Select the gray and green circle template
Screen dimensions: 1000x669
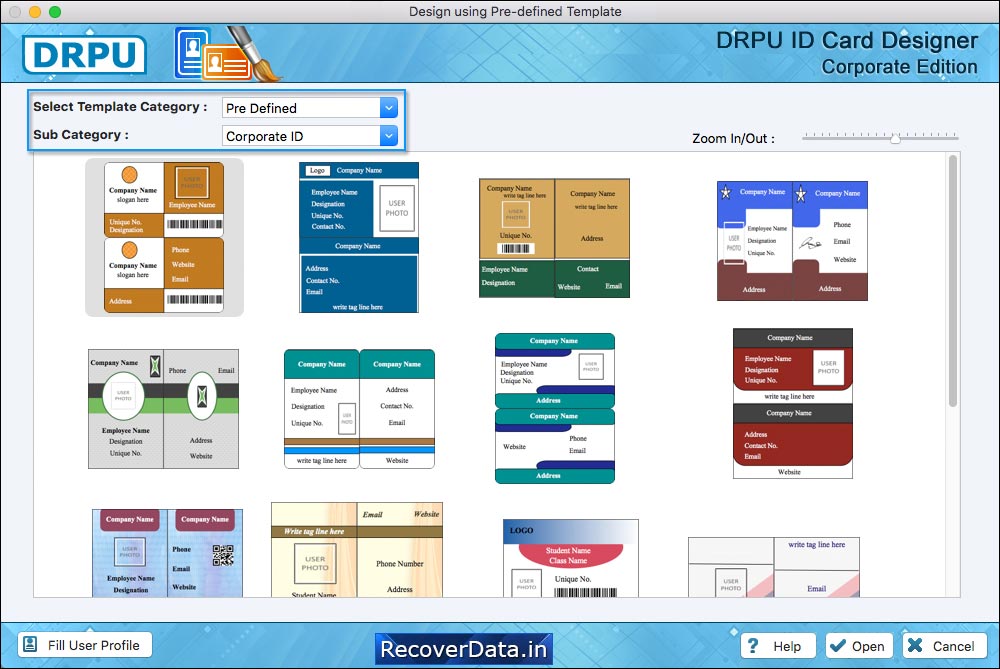[163, 409]
